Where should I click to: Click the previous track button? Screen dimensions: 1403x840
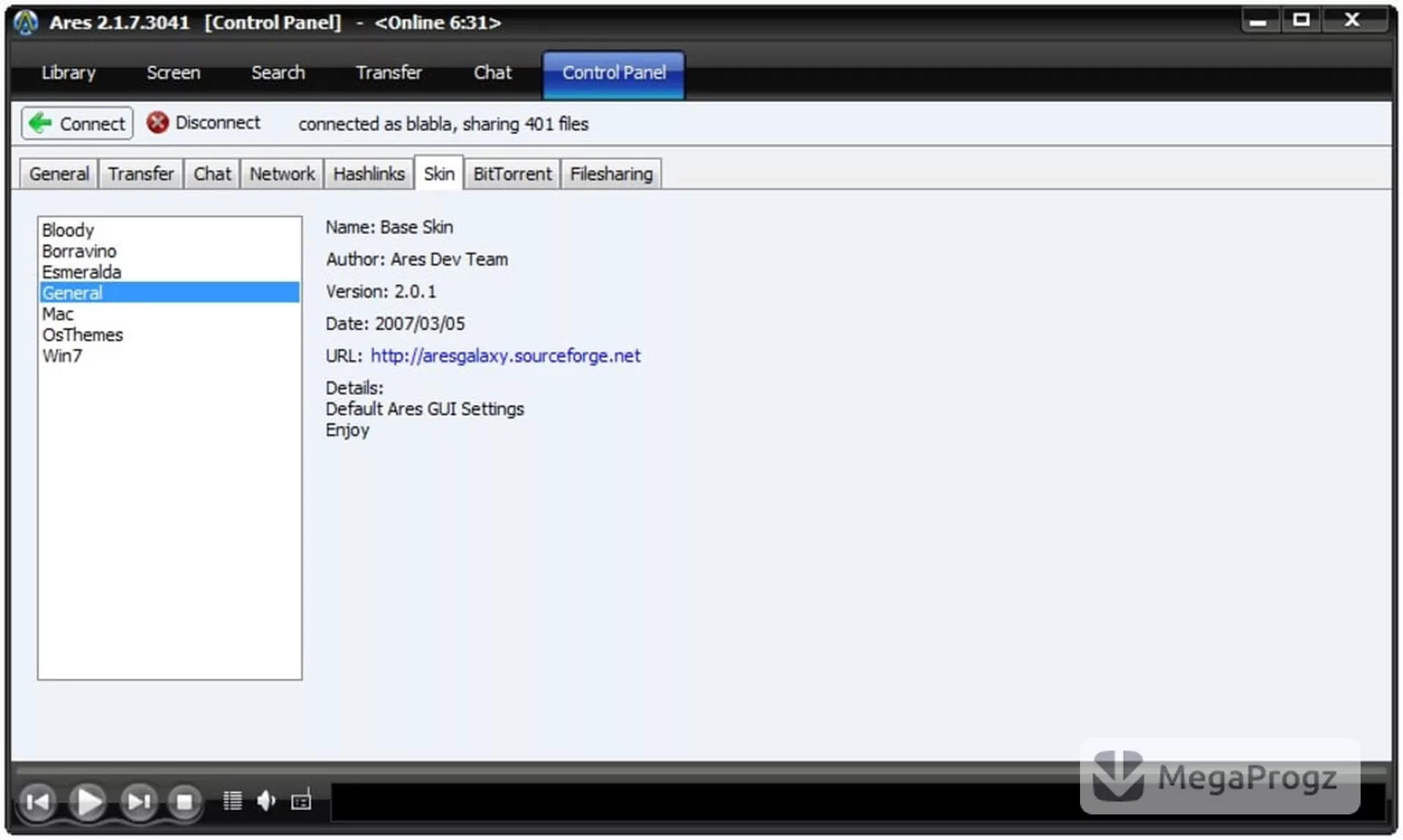pos(37,802)
